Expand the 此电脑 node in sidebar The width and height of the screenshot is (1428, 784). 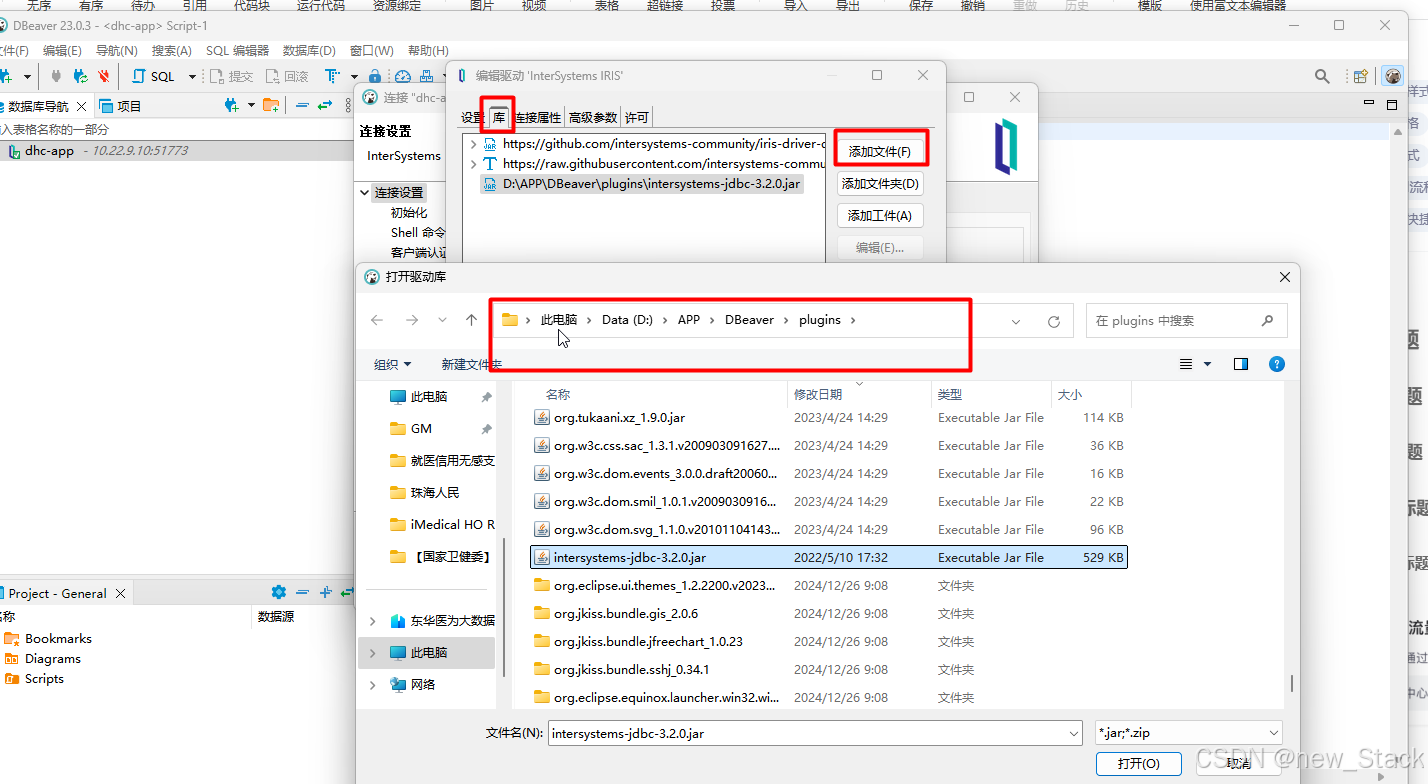[x=373, y=653]
